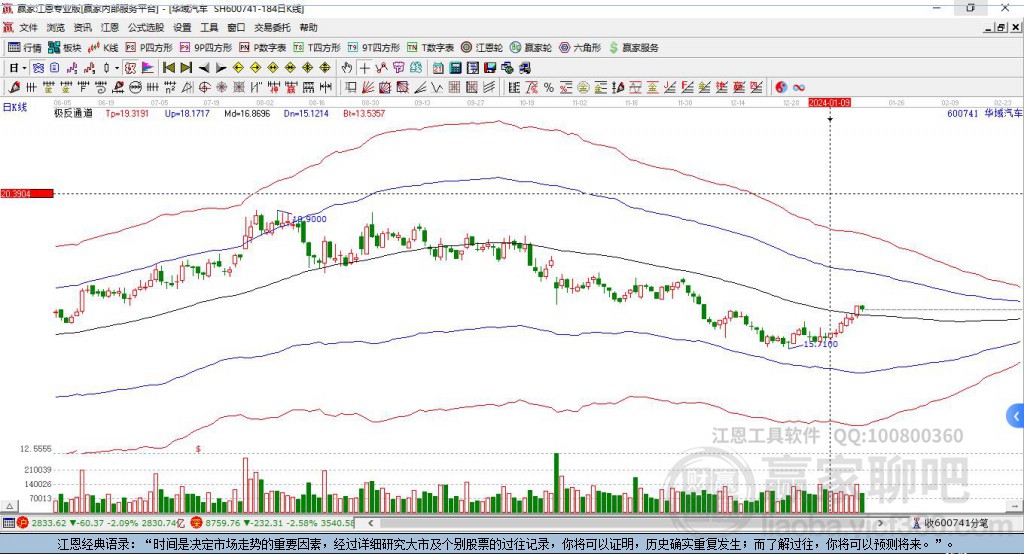
Task: Open the P数字表 tool
Action: tap(263, 48)
